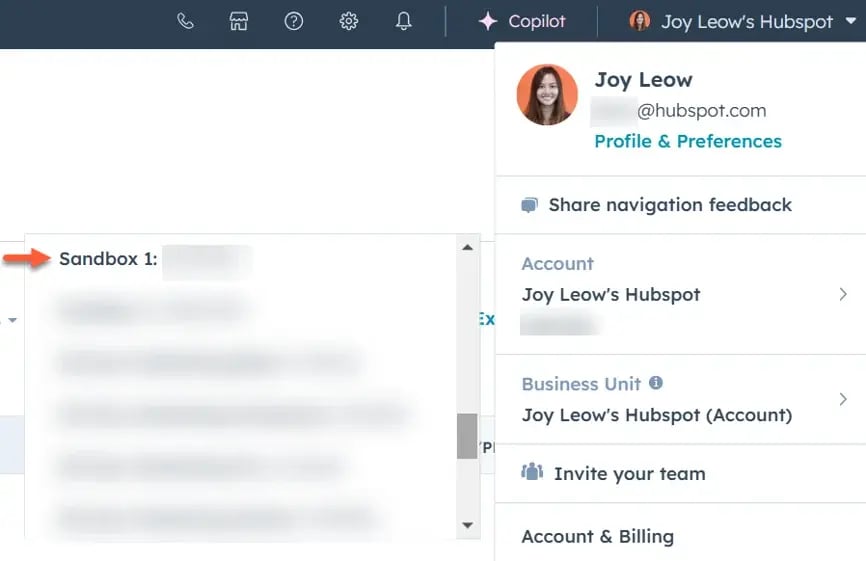Open the settings gear icon
The image size is (866, 561).
coord(348,21)
